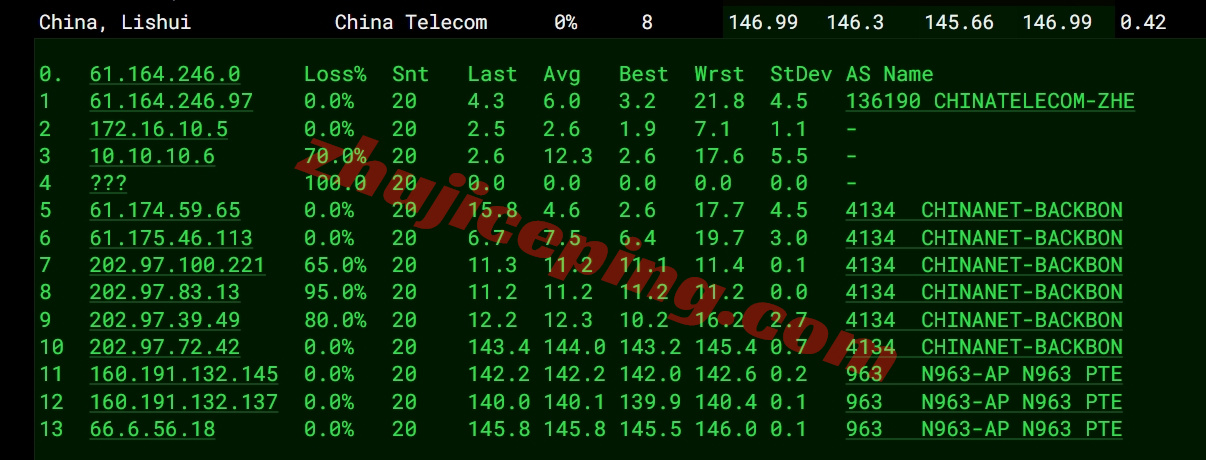
Task: Click the 160.191.132.145 address link
Action: click(x=183, y=374)
